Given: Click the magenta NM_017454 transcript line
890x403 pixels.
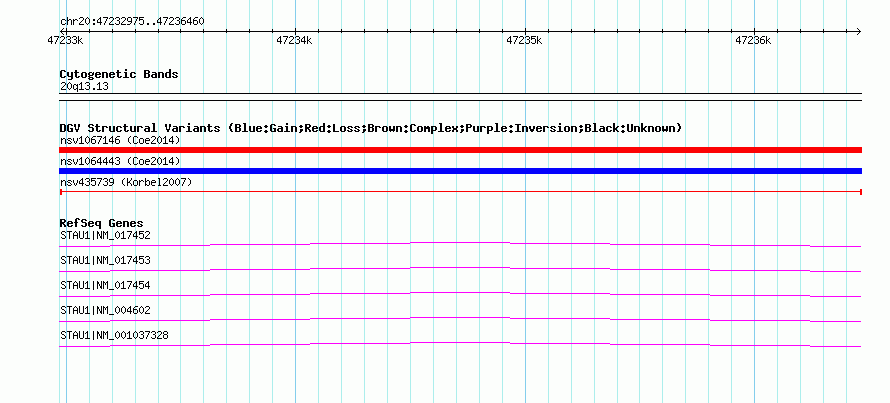Looking at the screenshot, I should click(460, 295).
